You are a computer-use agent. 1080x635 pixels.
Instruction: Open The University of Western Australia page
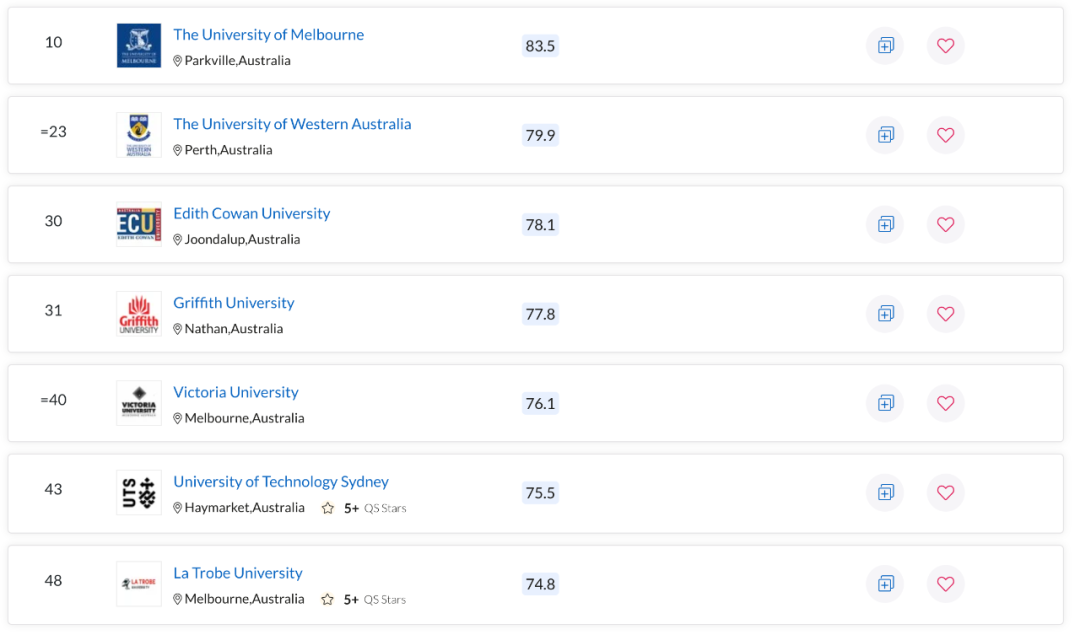(292, 124)
